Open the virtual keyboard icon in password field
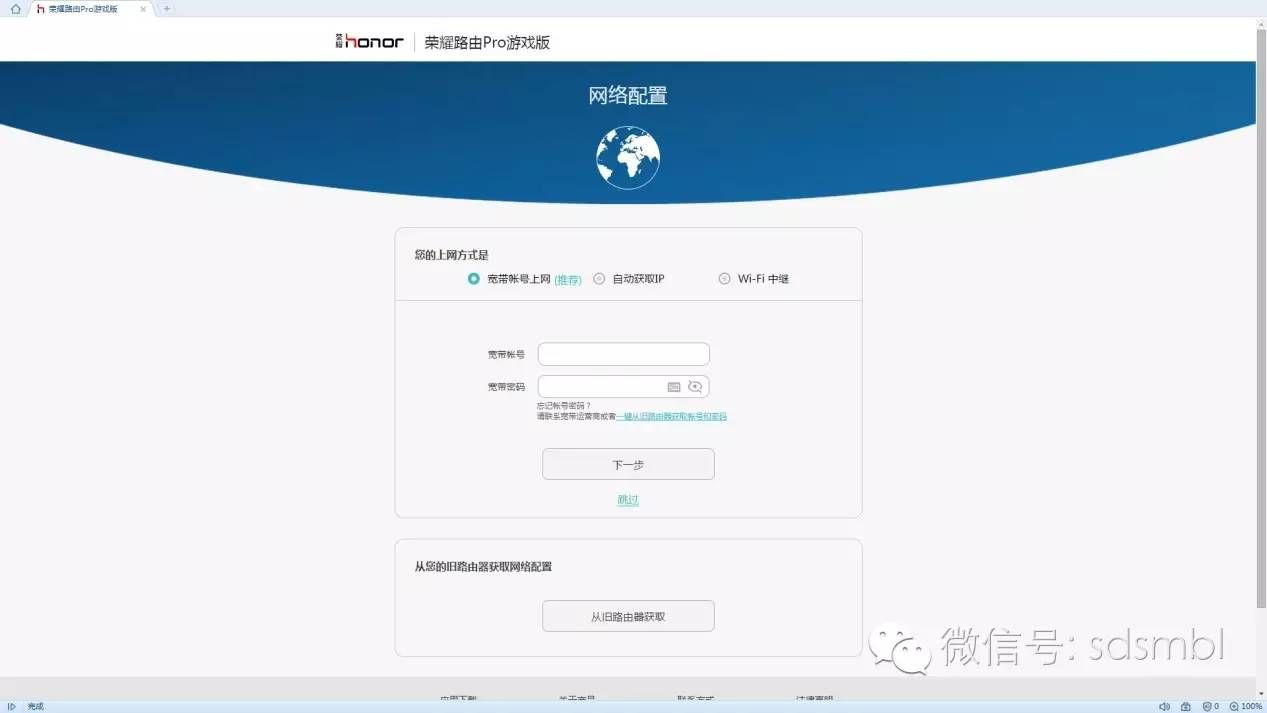This screenshot has width=1267, height=713. click(674, 387)
